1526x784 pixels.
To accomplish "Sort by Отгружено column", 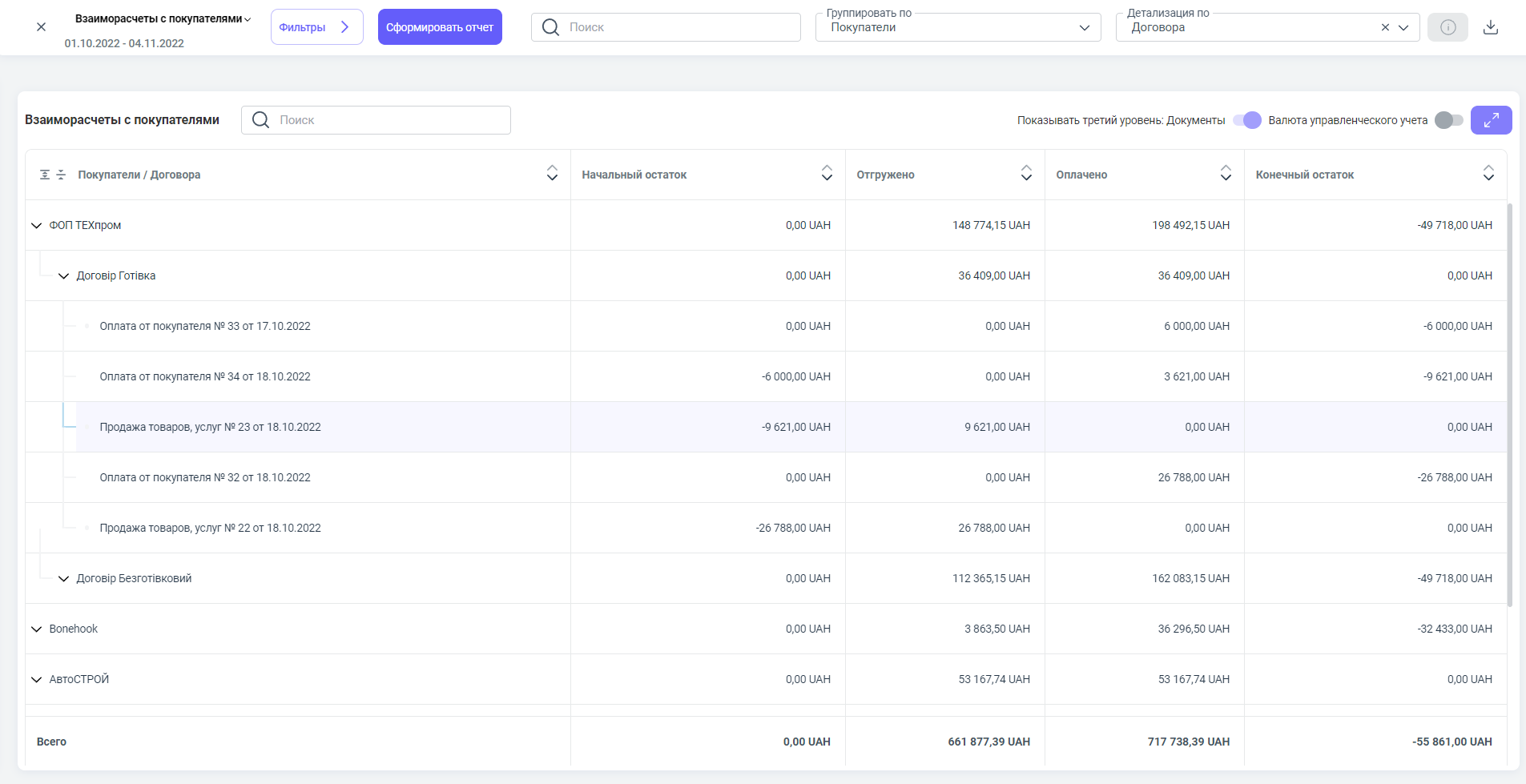I will [1025, 174].
